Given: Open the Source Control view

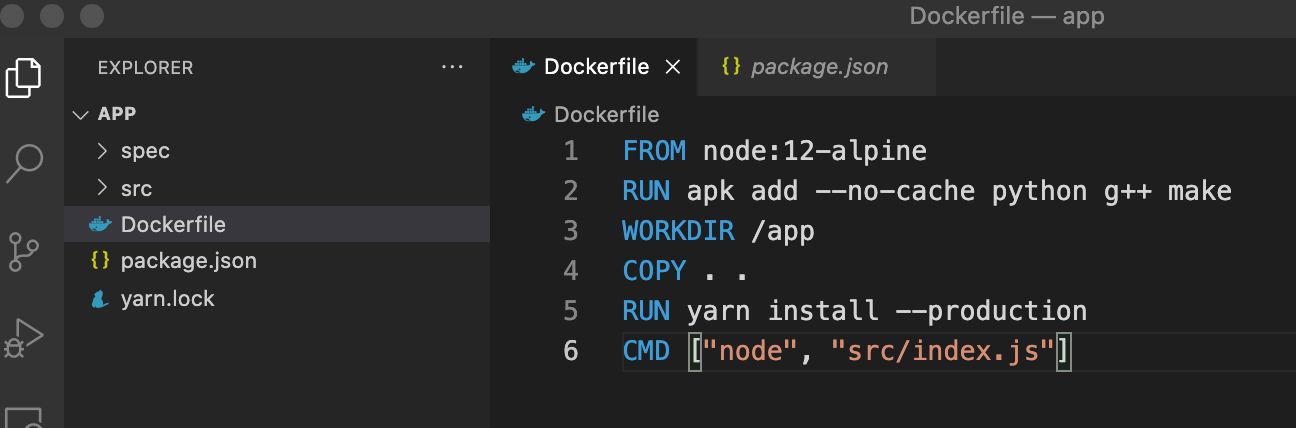Looking at the screenshot, I should click(x=24, y=251).
